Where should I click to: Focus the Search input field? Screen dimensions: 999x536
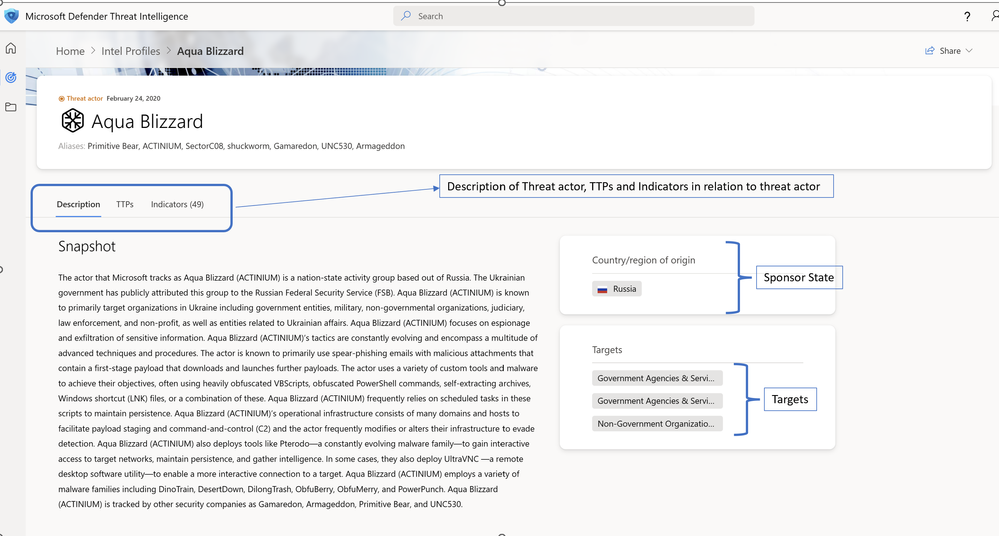tap(573, 16)
